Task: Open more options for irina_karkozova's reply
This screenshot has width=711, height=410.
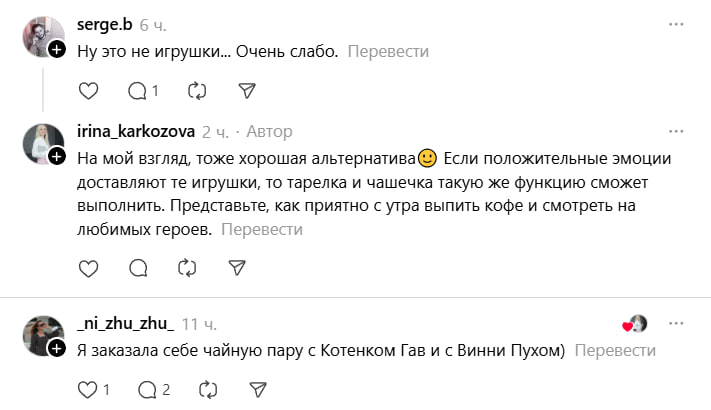Action: (x=678, y=131)
